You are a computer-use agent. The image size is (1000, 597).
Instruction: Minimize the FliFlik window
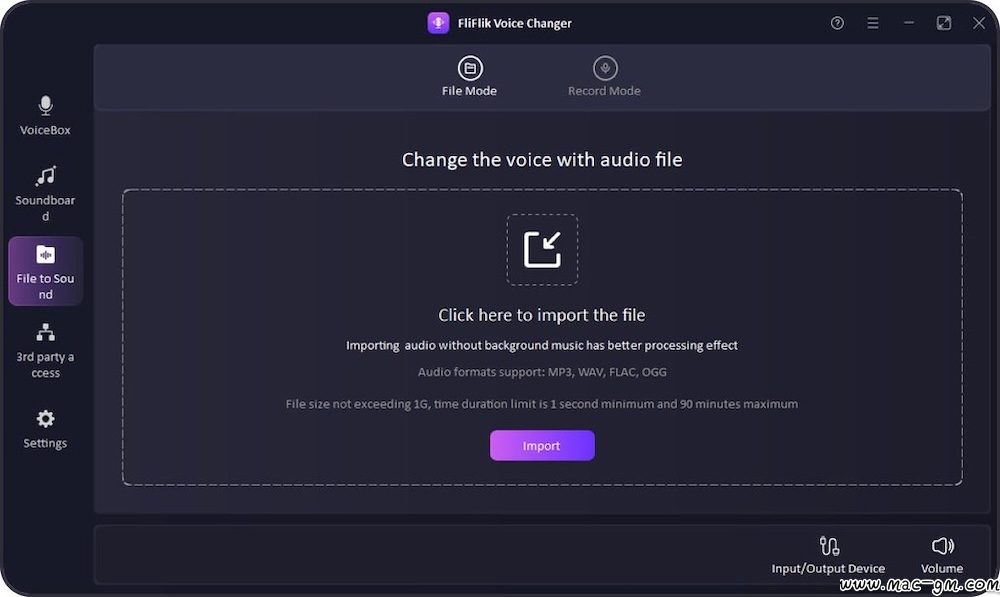click(x=909, y=23)
